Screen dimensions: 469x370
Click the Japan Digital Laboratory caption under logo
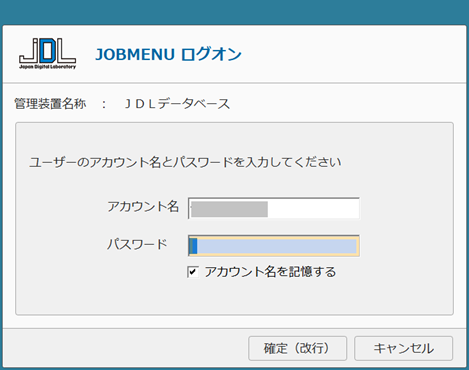[47, 67]
